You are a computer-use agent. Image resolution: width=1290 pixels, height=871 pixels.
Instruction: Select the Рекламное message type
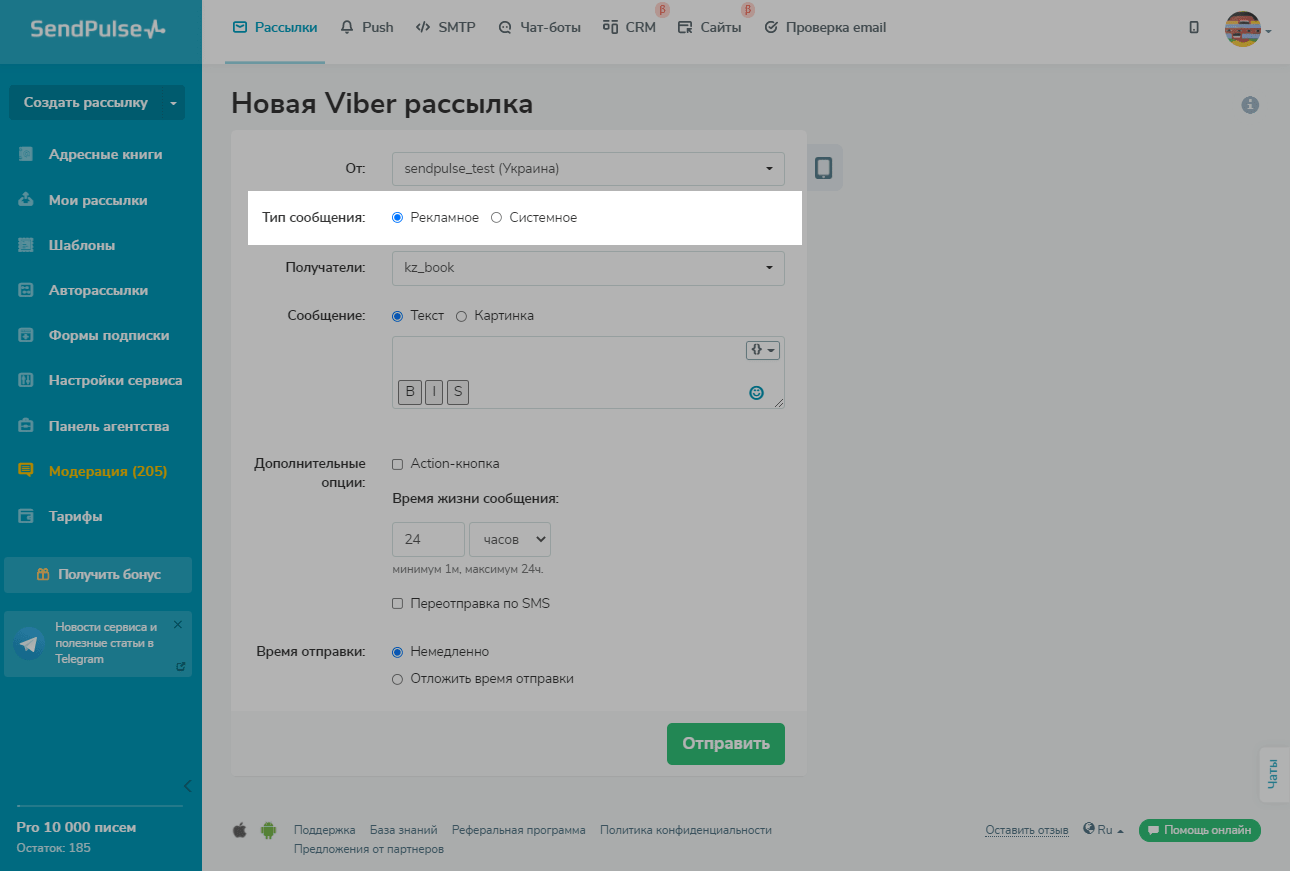pyautogui.click(x=397, y=217)
